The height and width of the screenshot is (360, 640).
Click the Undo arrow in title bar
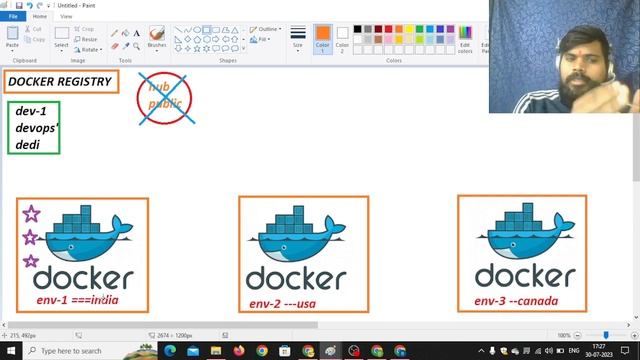tap(29, 6)
